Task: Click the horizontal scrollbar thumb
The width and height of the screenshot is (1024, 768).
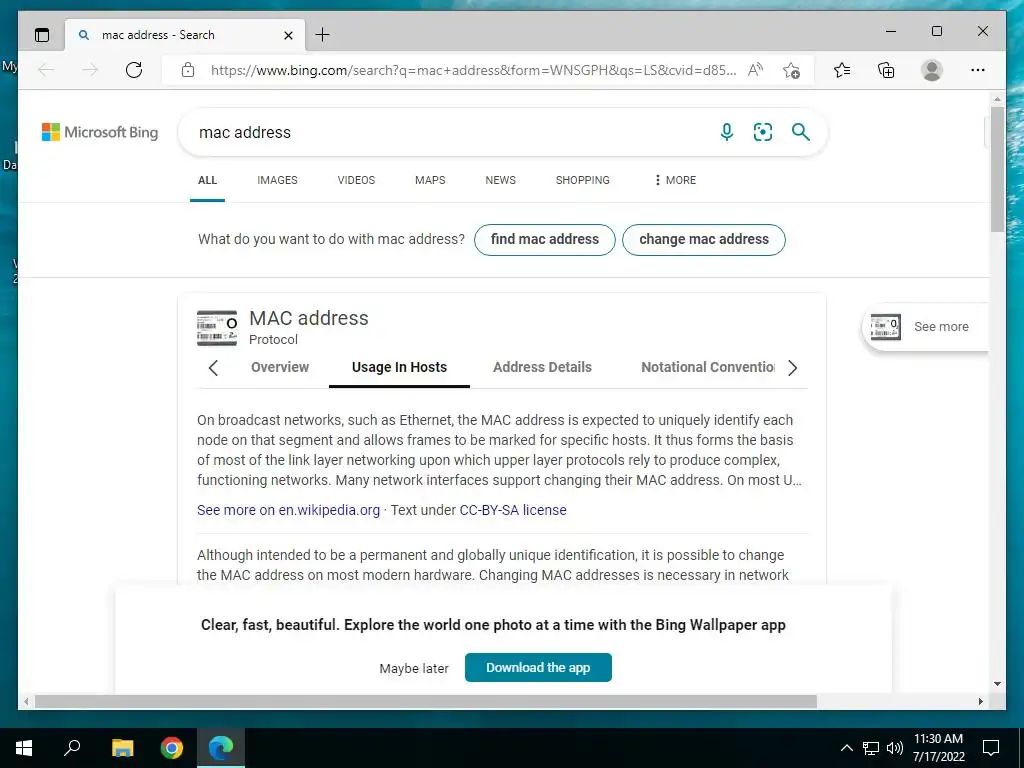Action: [426, 701]
